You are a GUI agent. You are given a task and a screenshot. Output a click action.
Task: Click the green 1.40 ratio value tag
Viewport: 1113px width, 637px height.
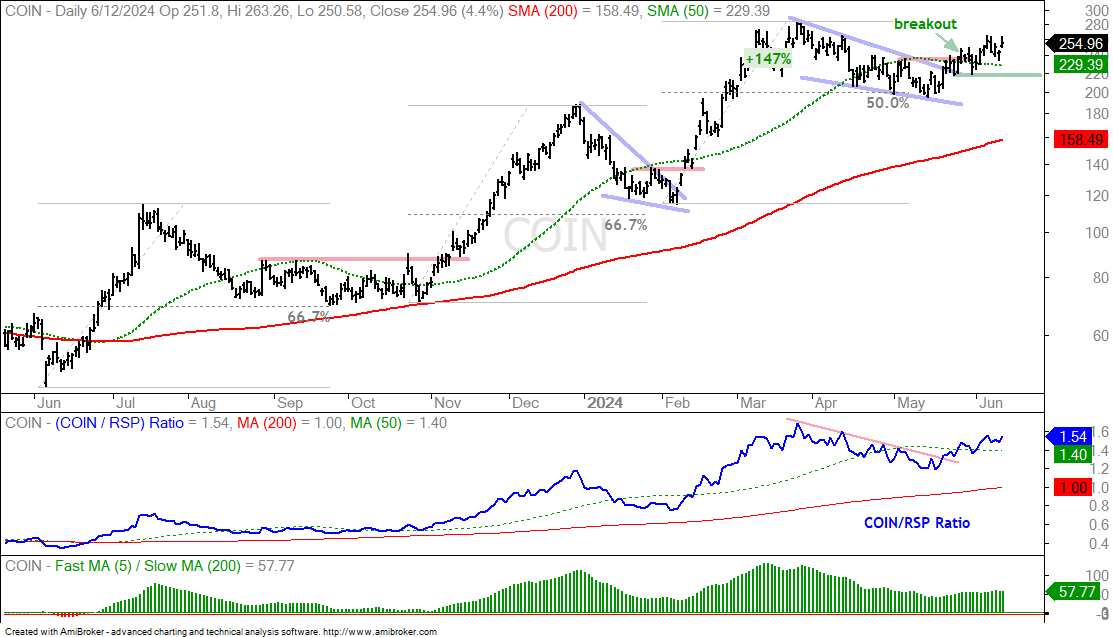point(1073,454)
